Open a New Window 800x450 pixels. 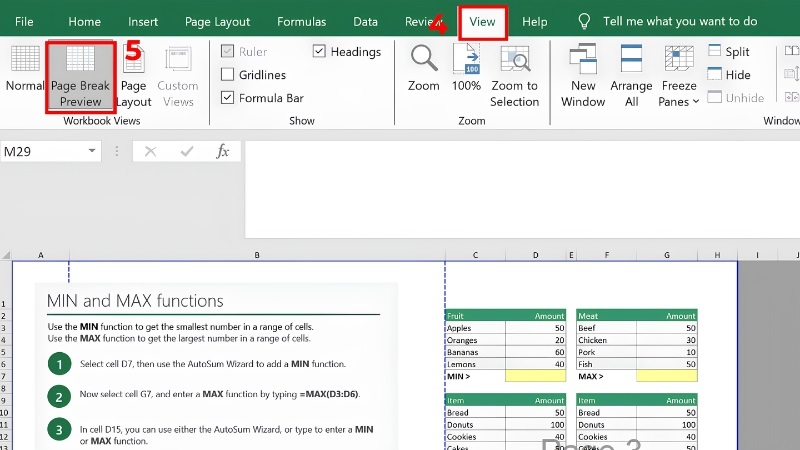coord(583,77)
